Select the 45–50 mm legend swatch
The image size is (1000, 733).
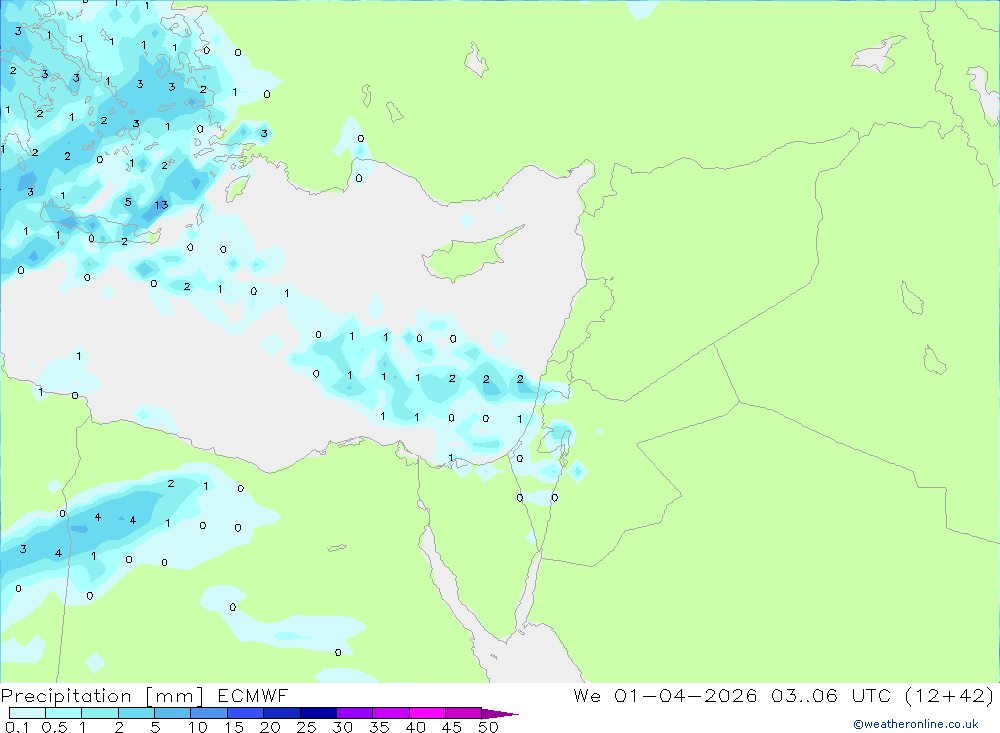click(x=464, y=713)
